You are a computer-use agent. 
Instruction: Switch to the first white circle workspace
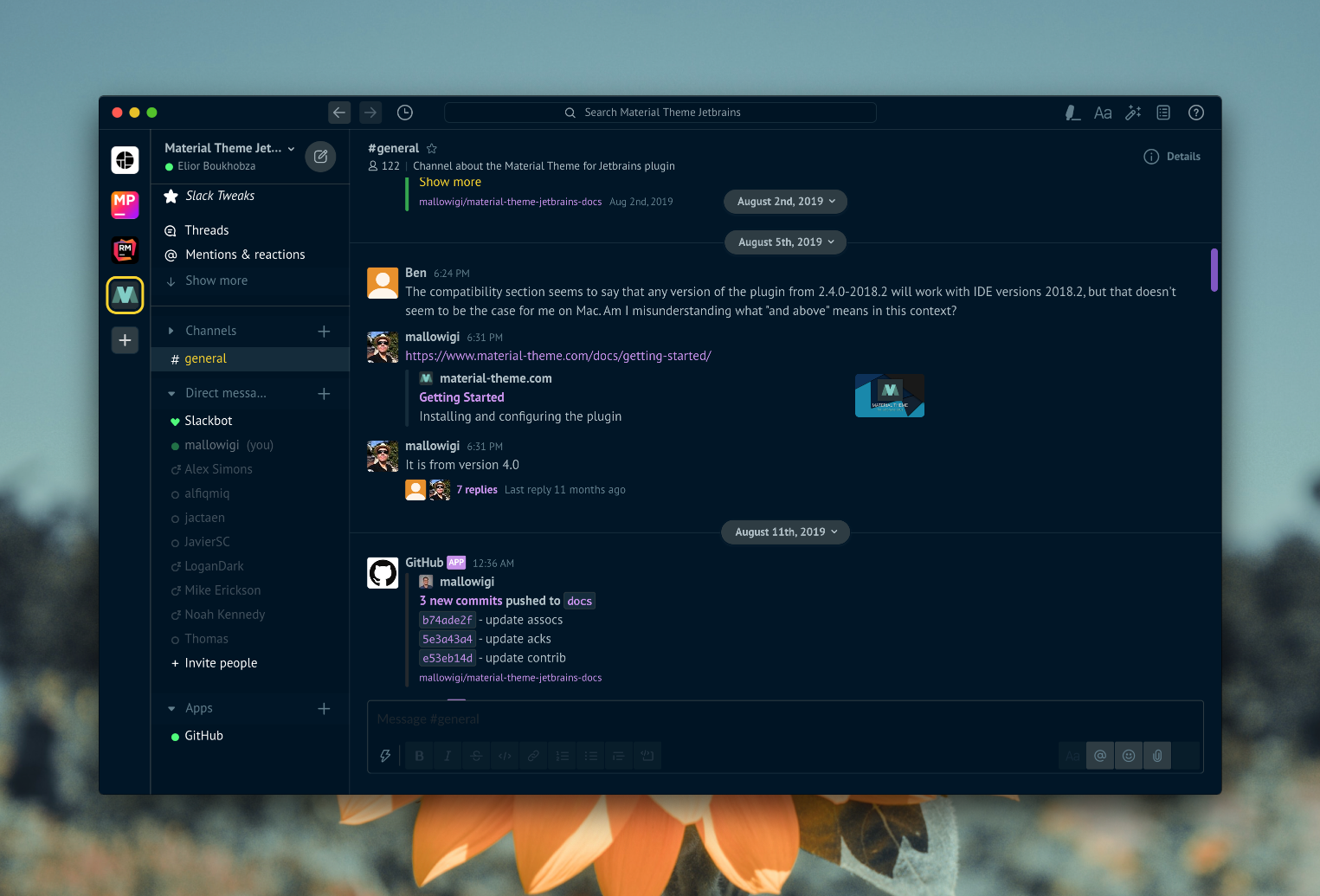coord(125,159)
